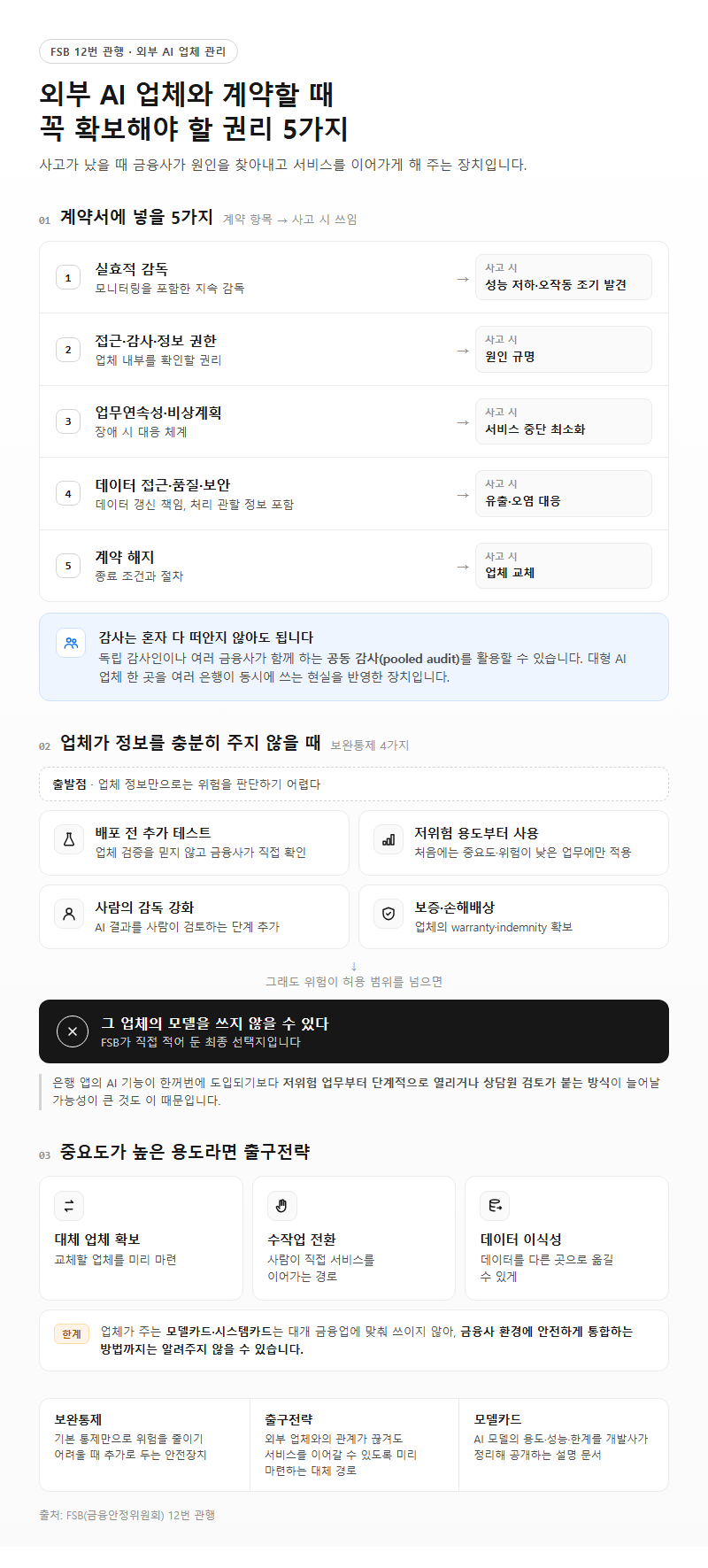The image size is (708, 1568).
Task: Click the 한계 orange label badge
Action: 72,1333
